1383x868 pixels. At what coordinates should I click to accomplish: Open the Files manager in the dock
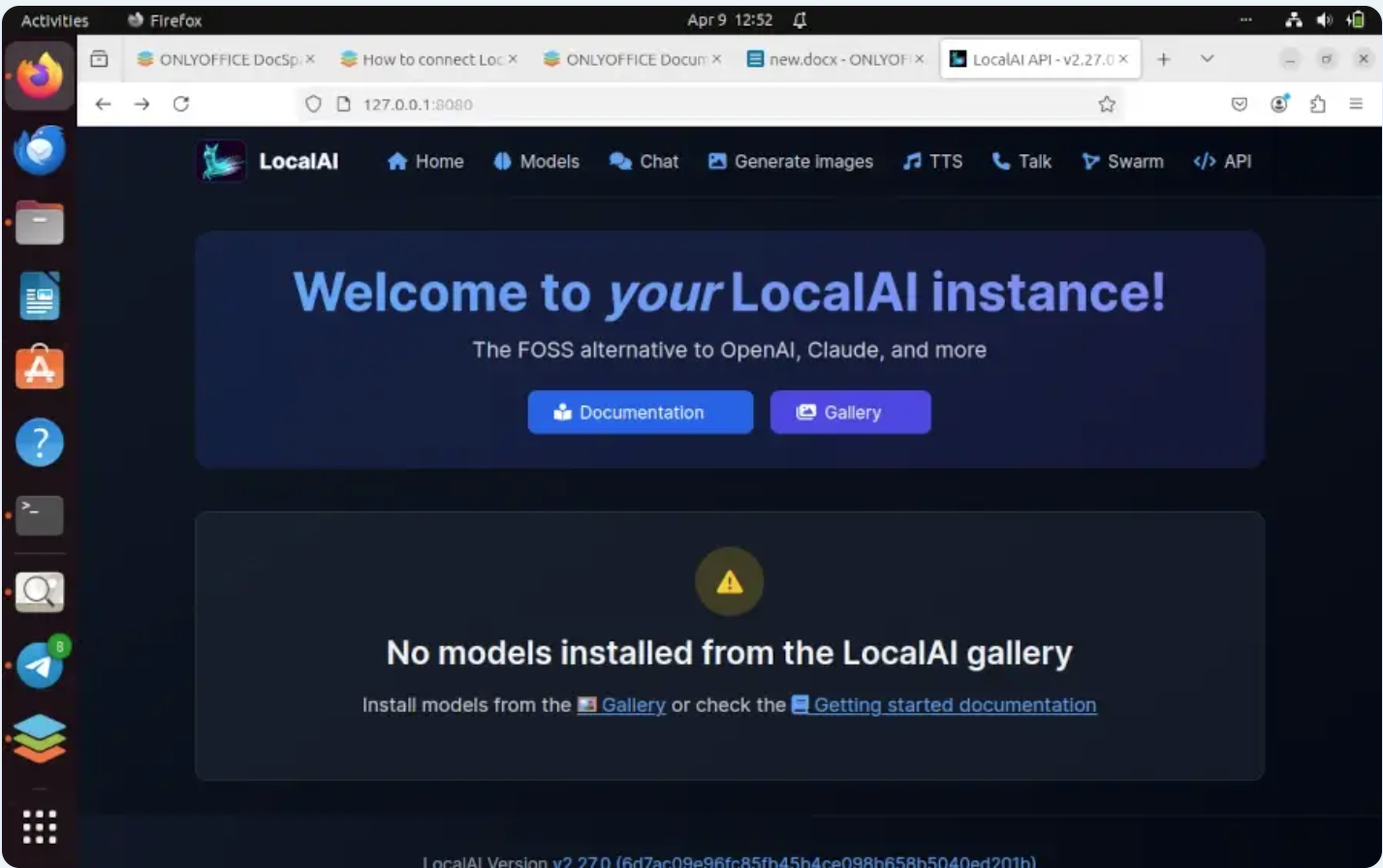(x=40, y=223)
